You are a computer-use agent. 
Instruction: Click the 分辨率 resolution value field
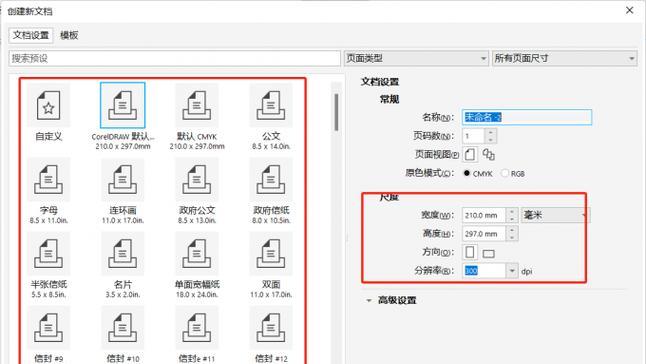(484, 271)
